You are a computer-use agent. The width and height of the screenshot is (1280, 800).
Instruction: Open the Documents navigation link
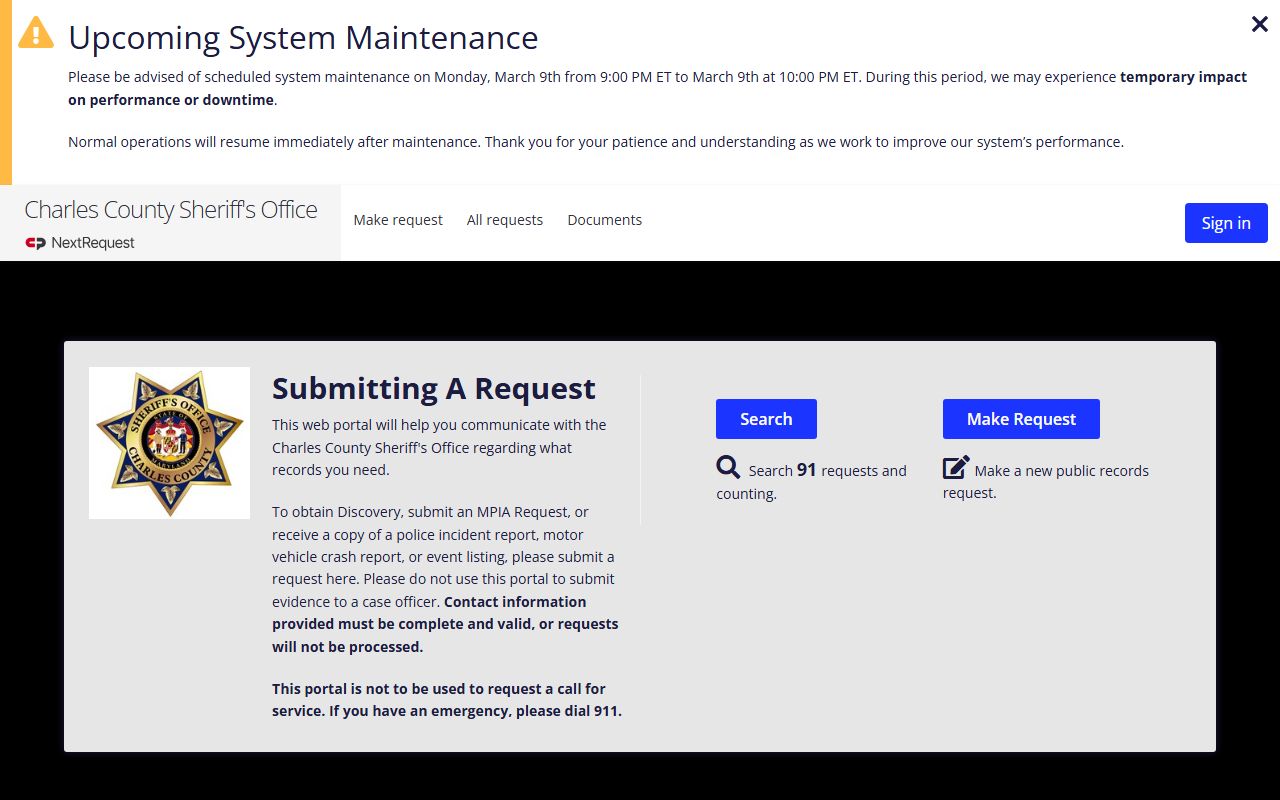point(604,220)
